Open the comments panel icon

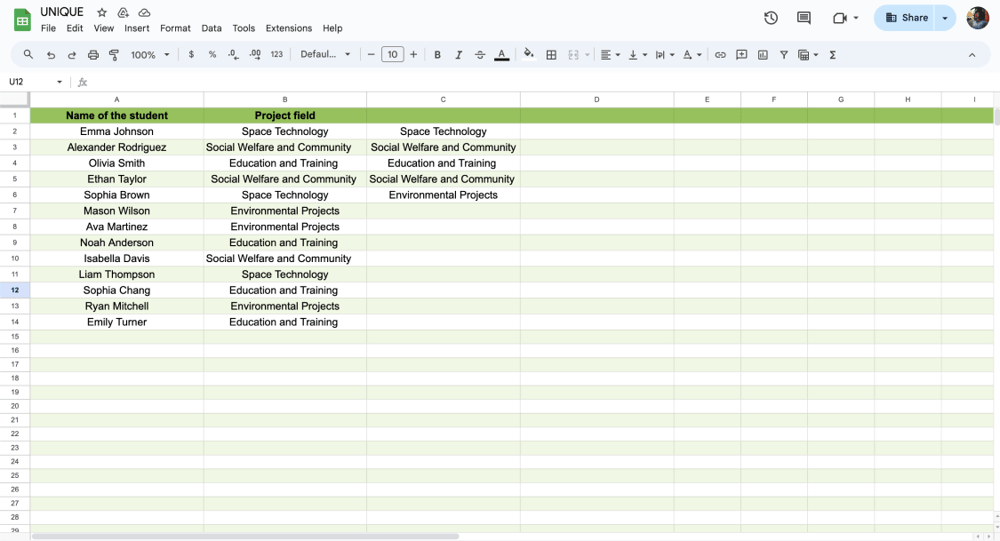(804, 18)
